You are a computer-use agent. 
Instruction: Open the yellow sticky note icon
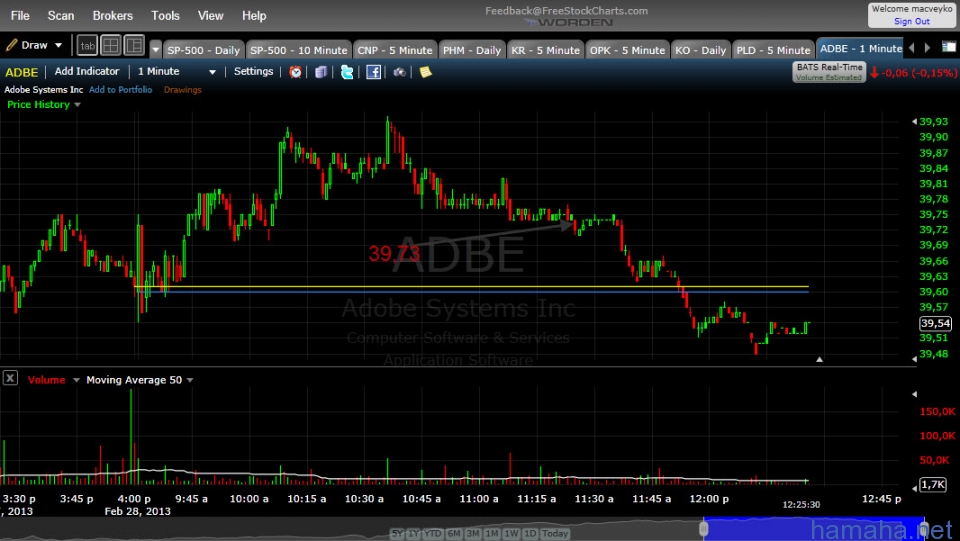(x=426, y=72)
